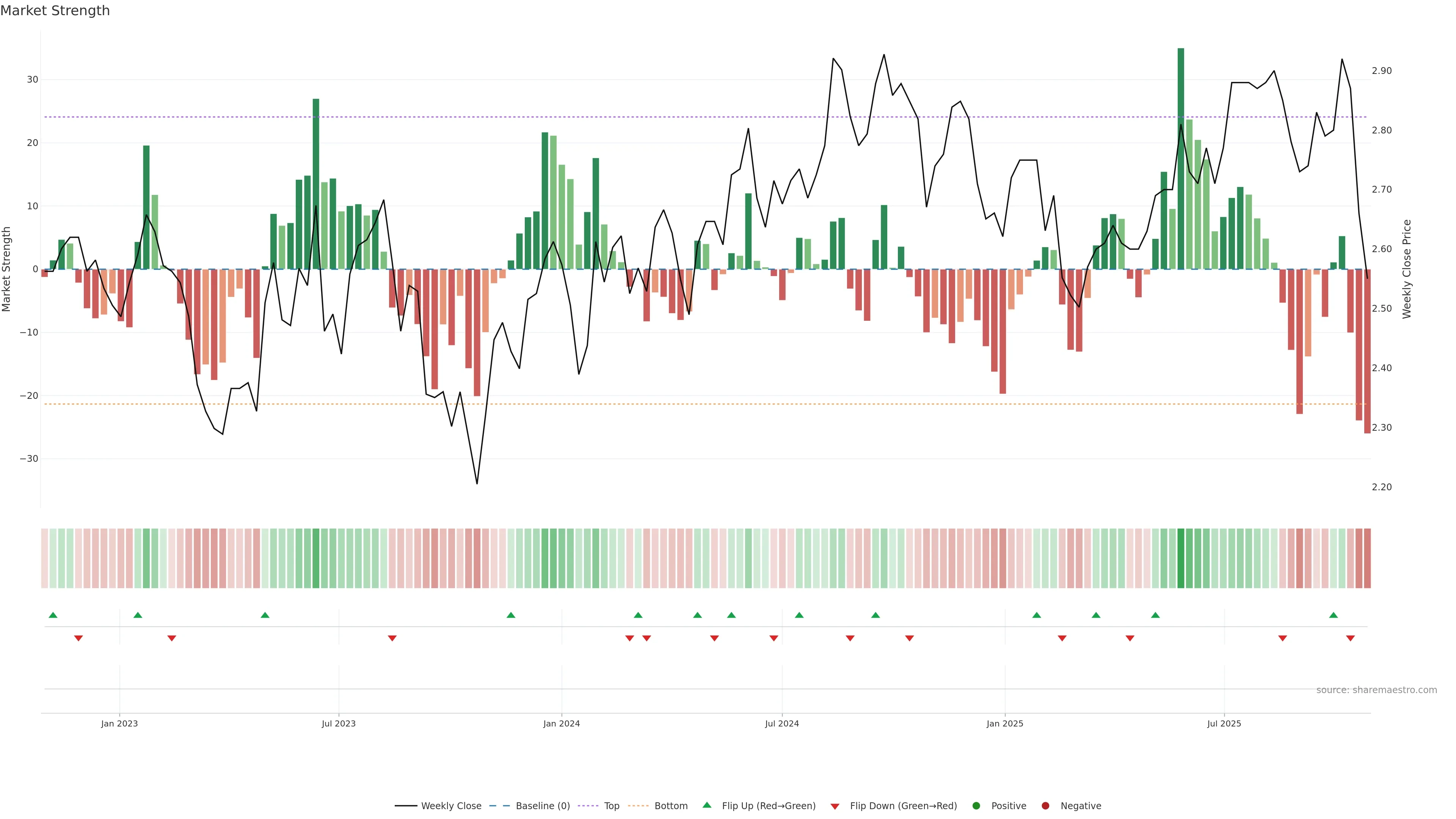1456x819 pixels.
Task: Click the Flip Down red triangle legend icon
Action: tap(835, 806)
